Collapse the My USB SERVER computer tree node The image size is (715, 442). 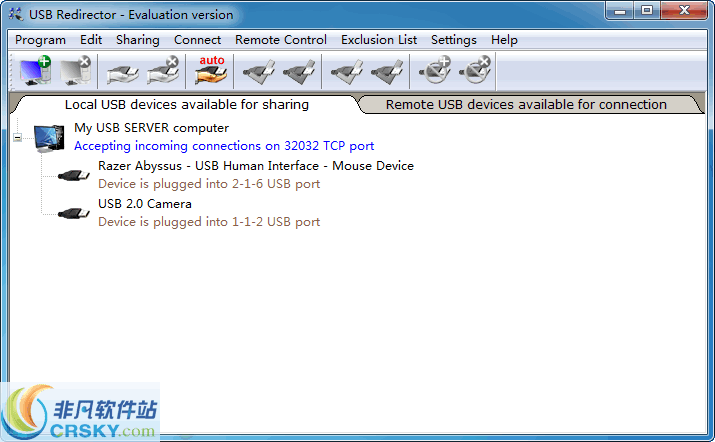tap(17, 137)
